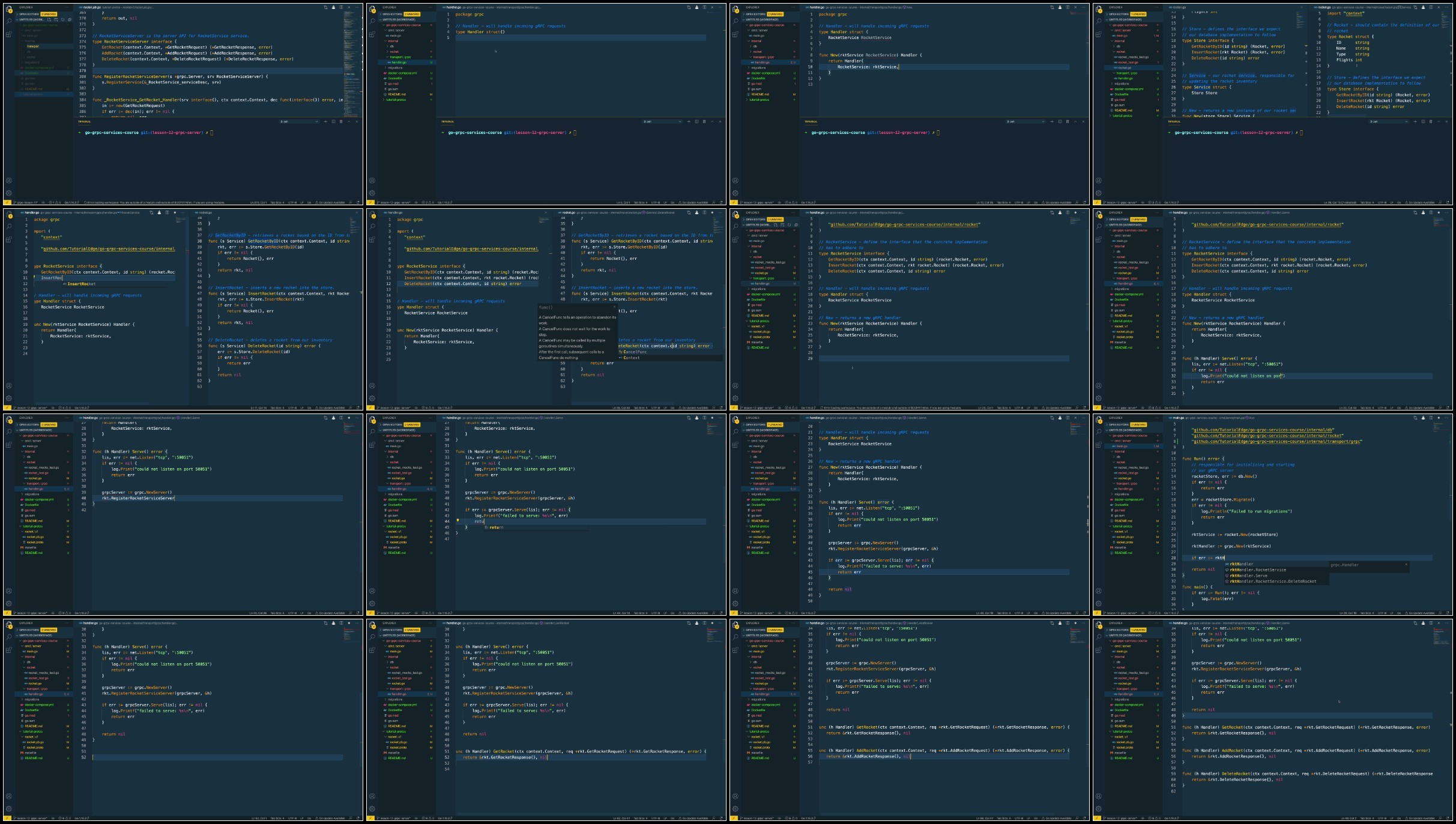Select main.go in main.go frame's explorer
The width and height of the screenshot is (1456, 824).
[1134, 446]
